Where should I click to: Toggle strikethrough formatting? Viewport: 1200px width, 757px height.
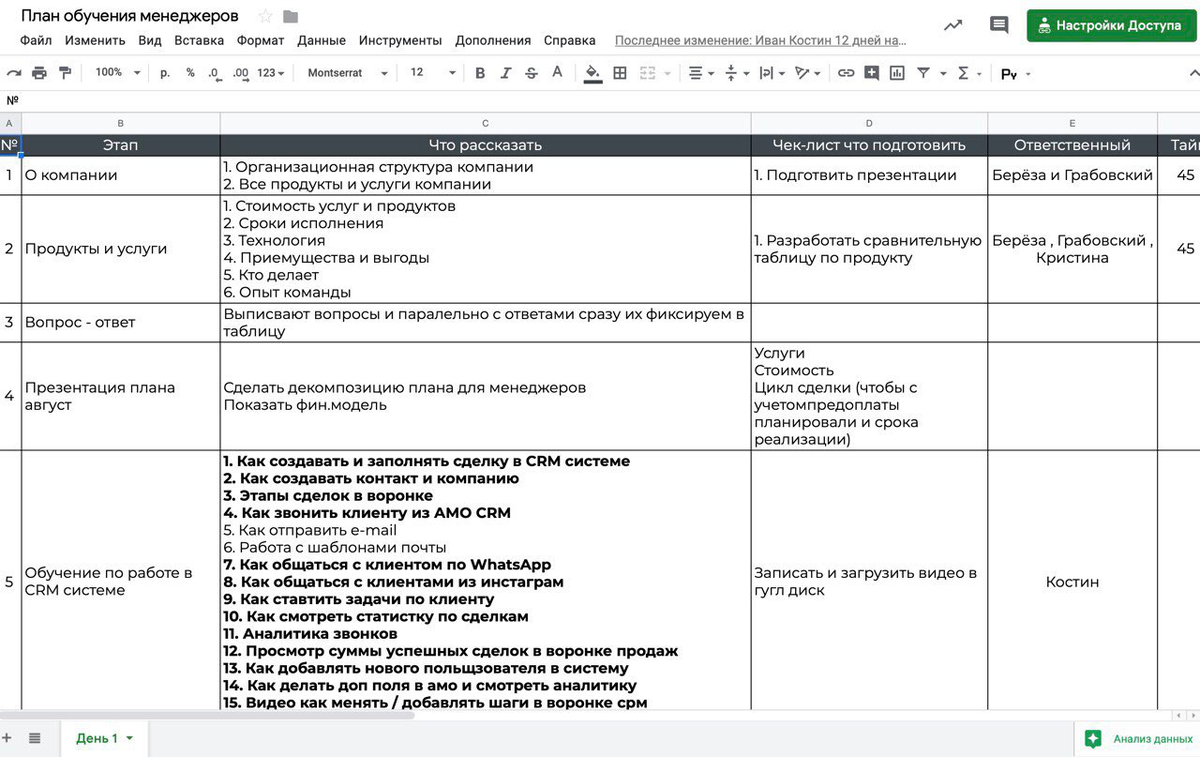pos(531,73)
